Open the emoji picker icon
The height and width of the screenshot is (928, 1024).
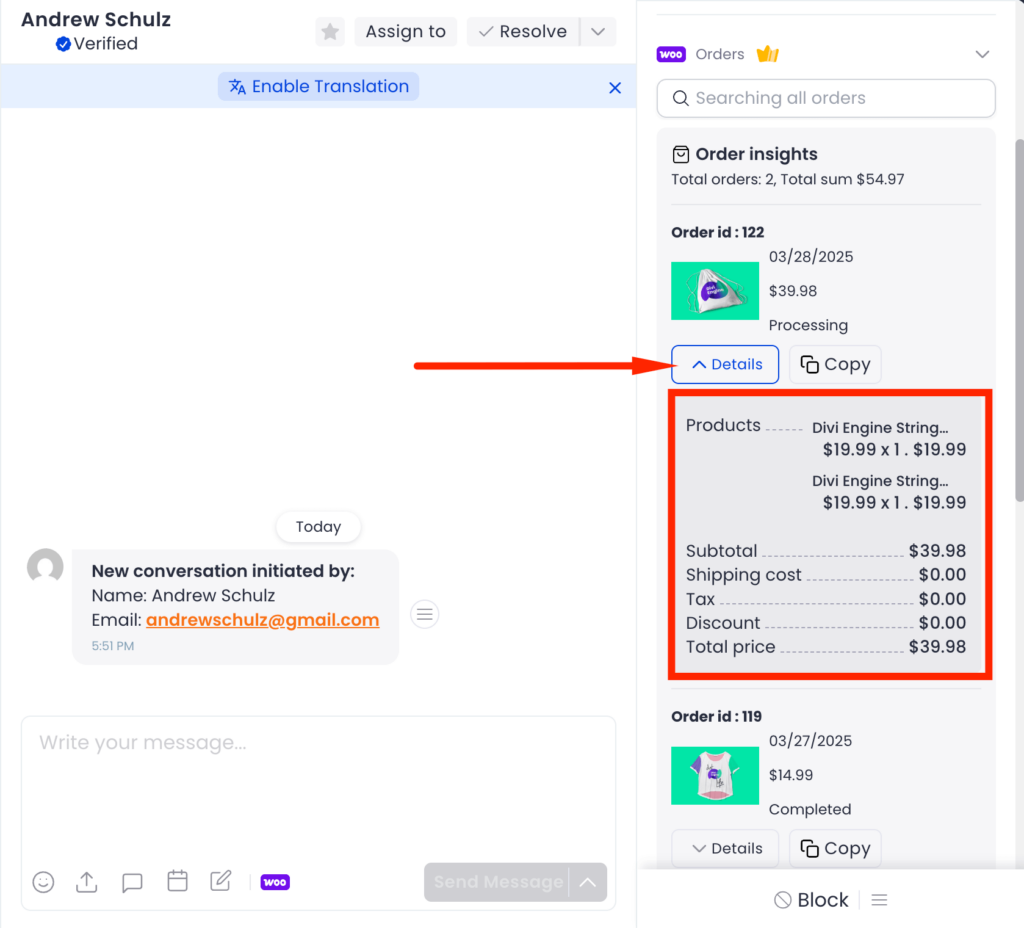coord(43,882)
